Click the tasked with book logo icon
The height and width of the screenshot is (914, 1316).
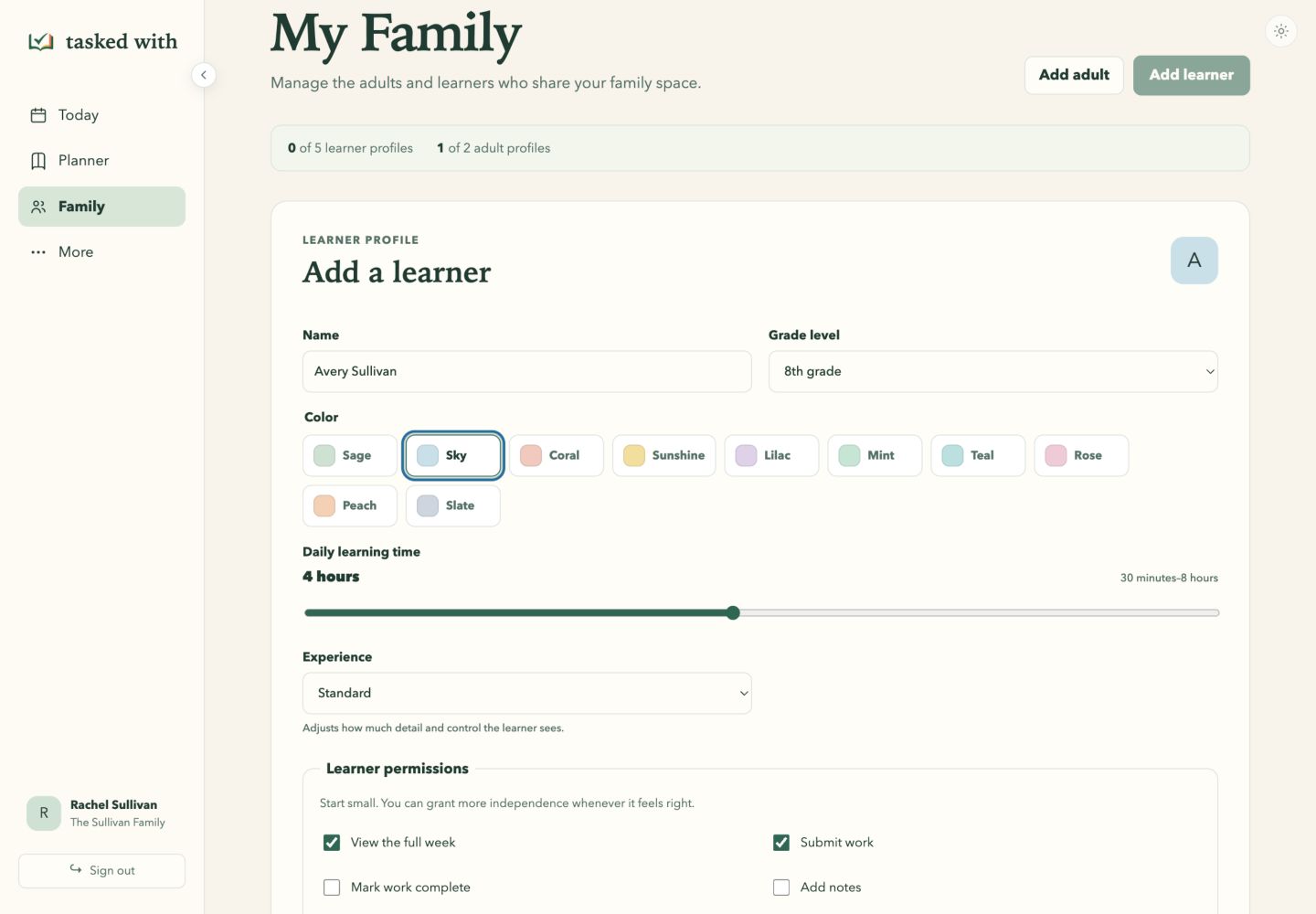(x=41, y=41)
